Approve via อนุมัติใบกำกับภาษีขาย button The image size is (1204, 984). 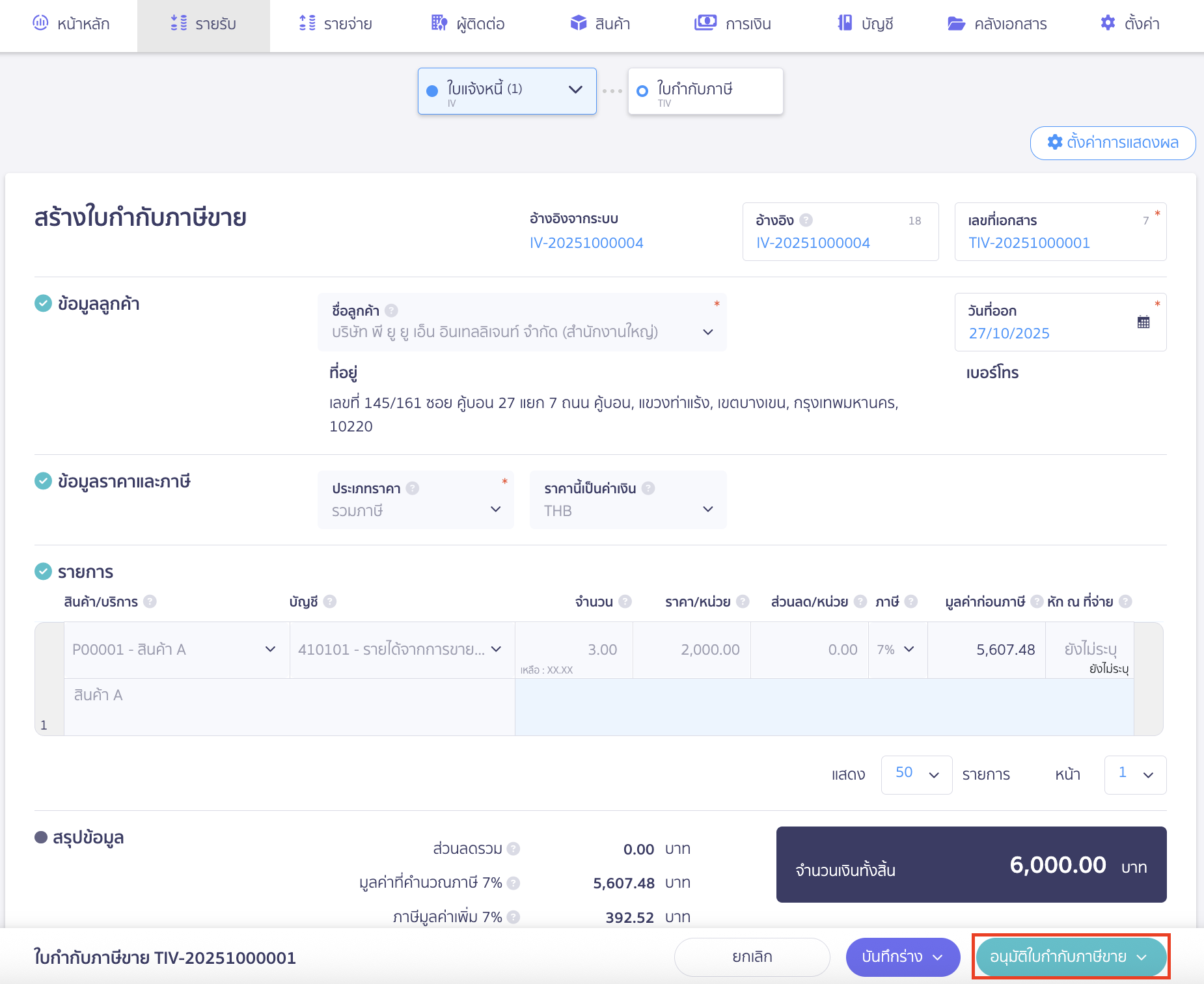click(x=1069, y=957)
